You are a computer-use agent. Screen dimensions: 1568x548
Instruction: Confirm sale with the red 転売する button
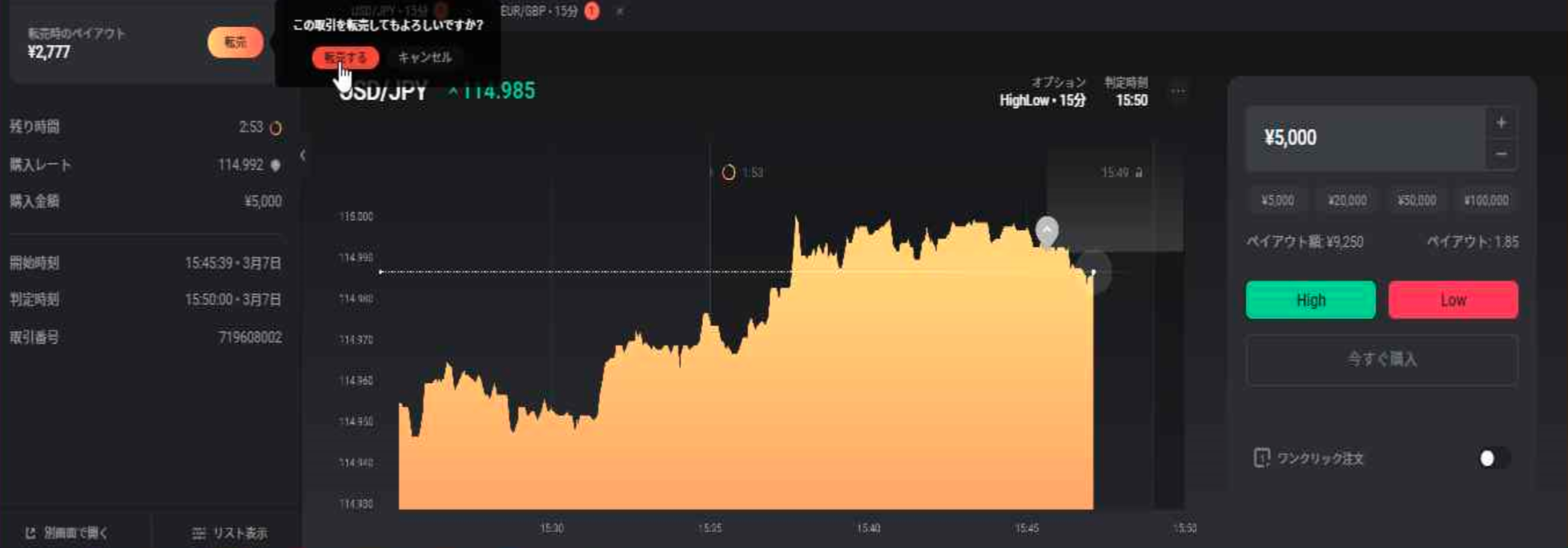(x=345, y=58)
